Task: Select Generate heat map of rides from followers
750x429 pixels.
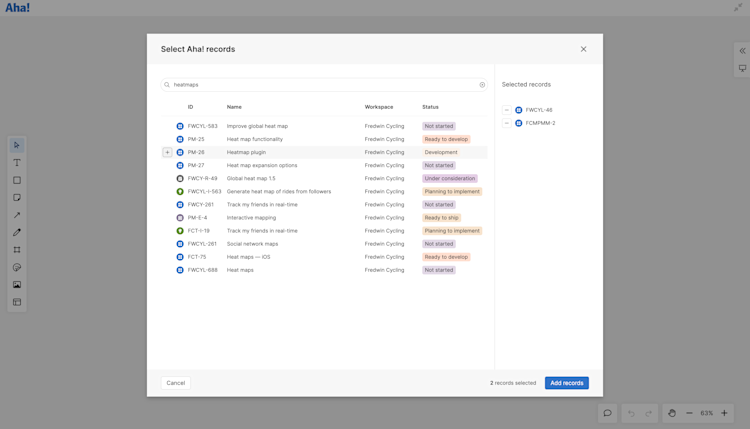Action: (278, 191)
